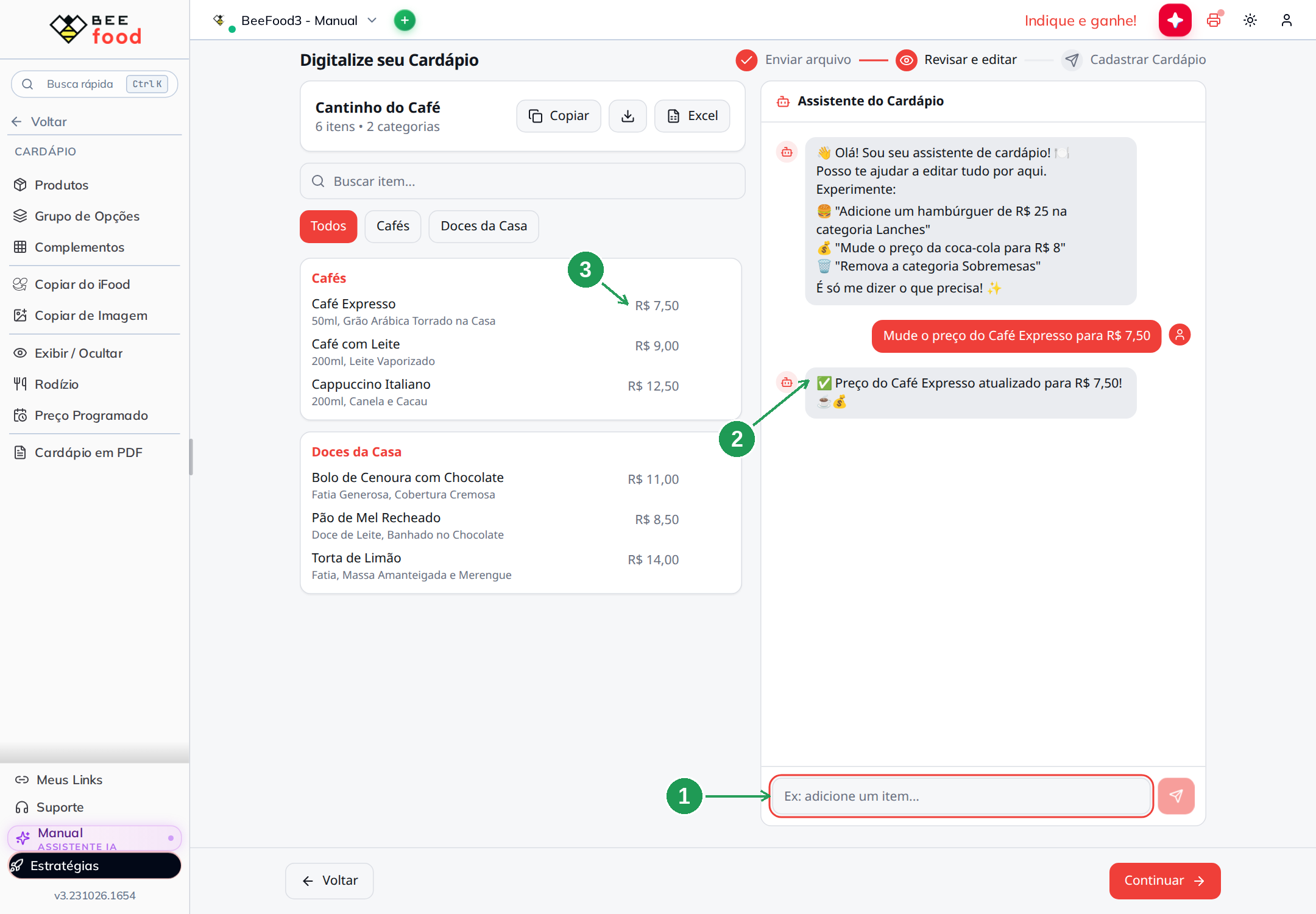The image size is (1316, 914).
Task: Toggle the light theme sun icon
Action: (x=1250, y=21)
